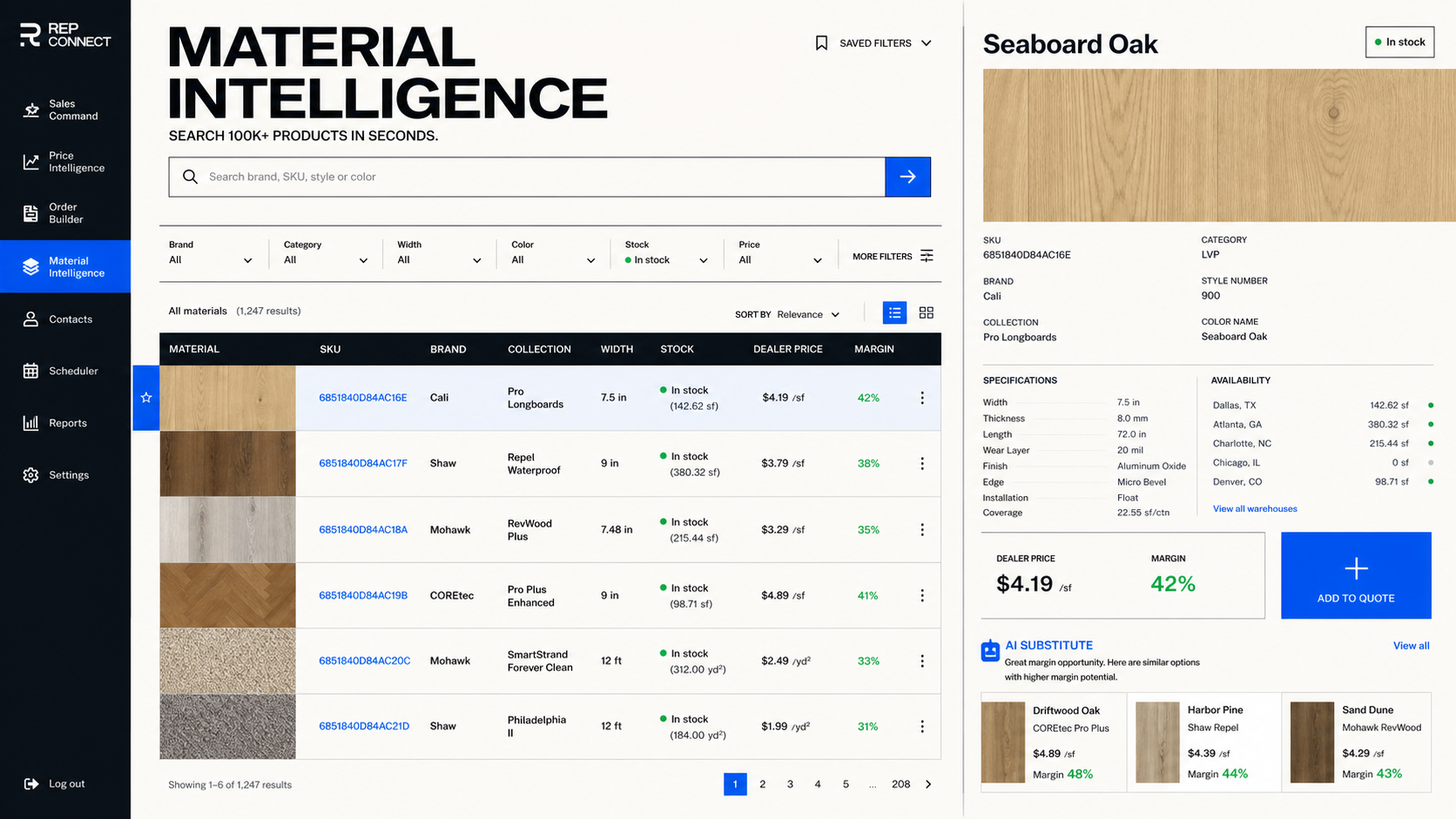Go to results page 2
Viewport: 1456px width, 819px height.
point(763,784)
